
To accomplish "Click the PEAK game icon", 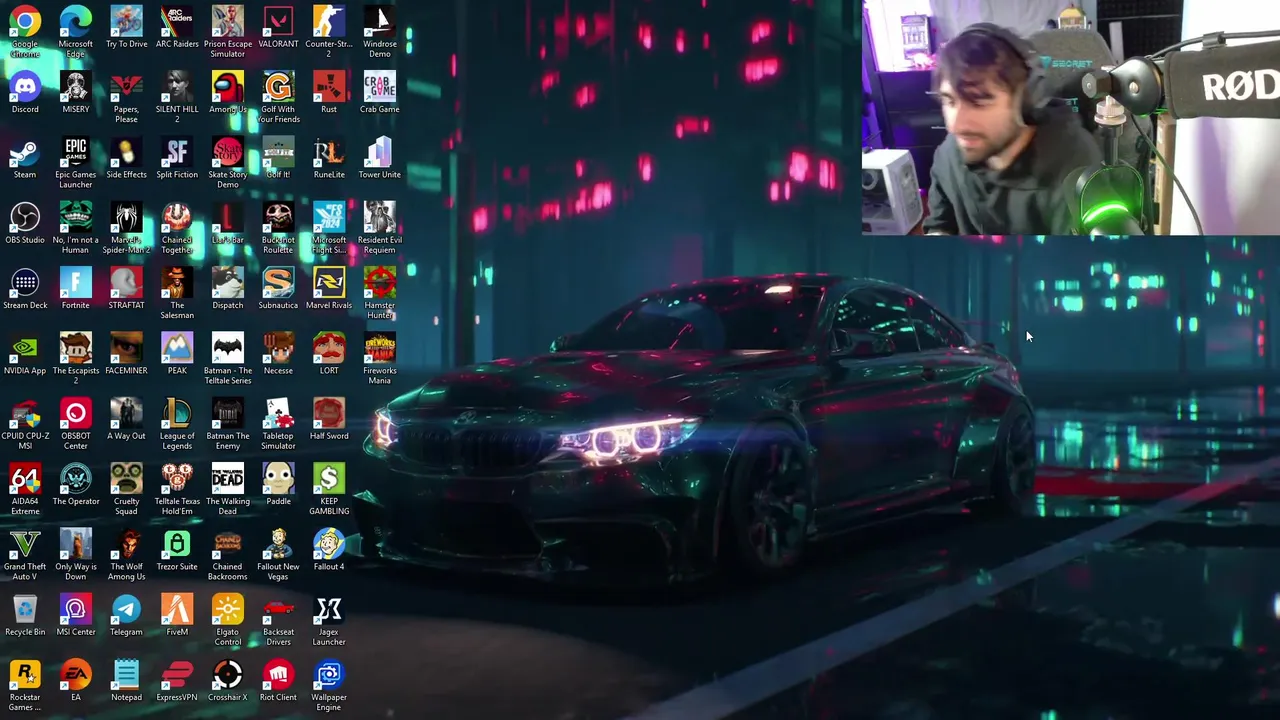I will 177,348.
